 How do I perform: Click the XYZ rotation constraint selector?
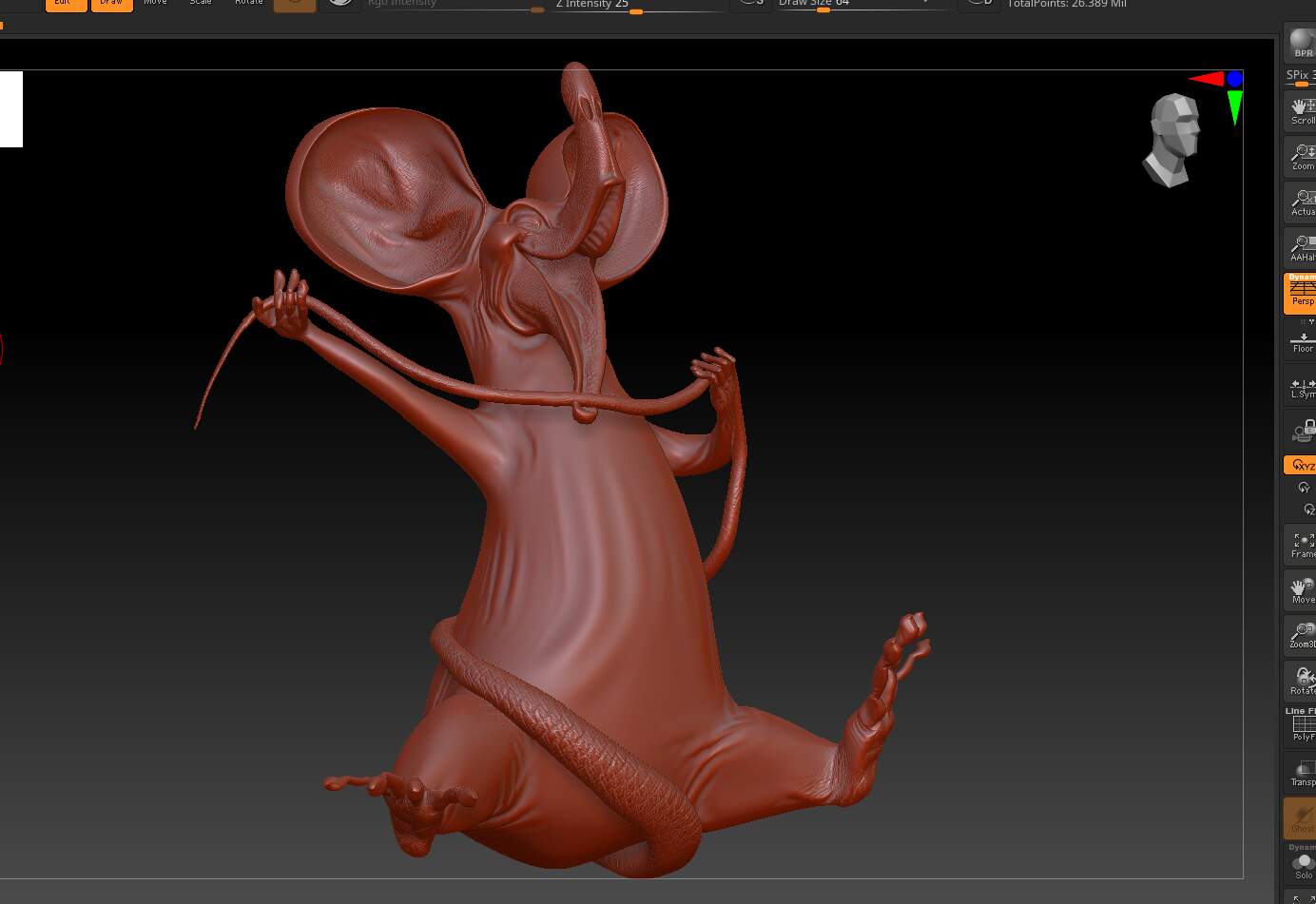point(1301,465)
